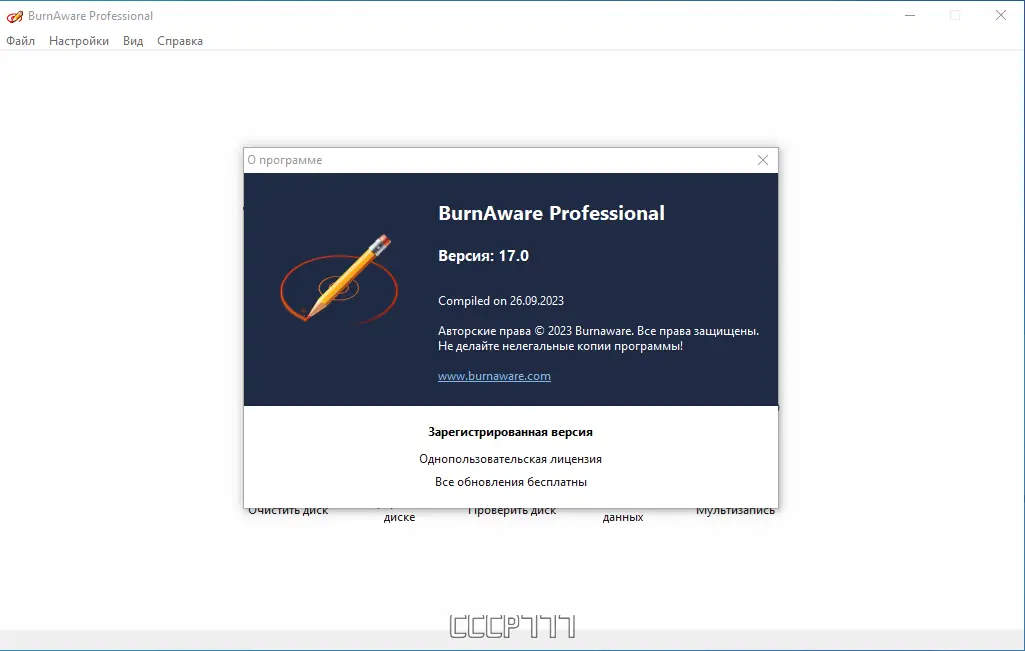Click the Compiled on 26.09.2023 text
Viewport: 1025px width, 651px height.
501,301
